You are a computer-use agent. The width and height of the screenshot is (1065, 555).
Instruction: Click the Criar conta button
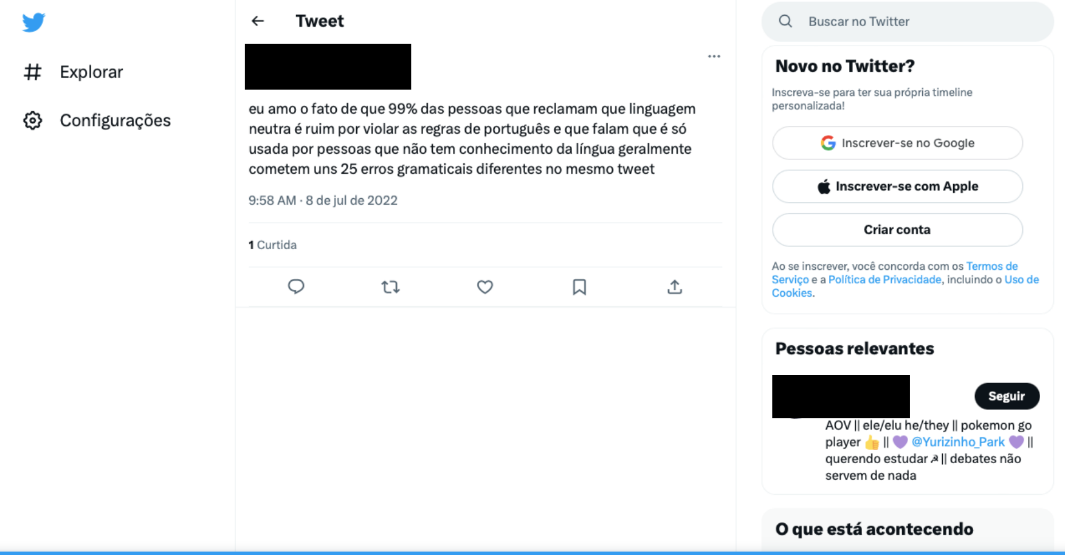[x=897, y=230]
